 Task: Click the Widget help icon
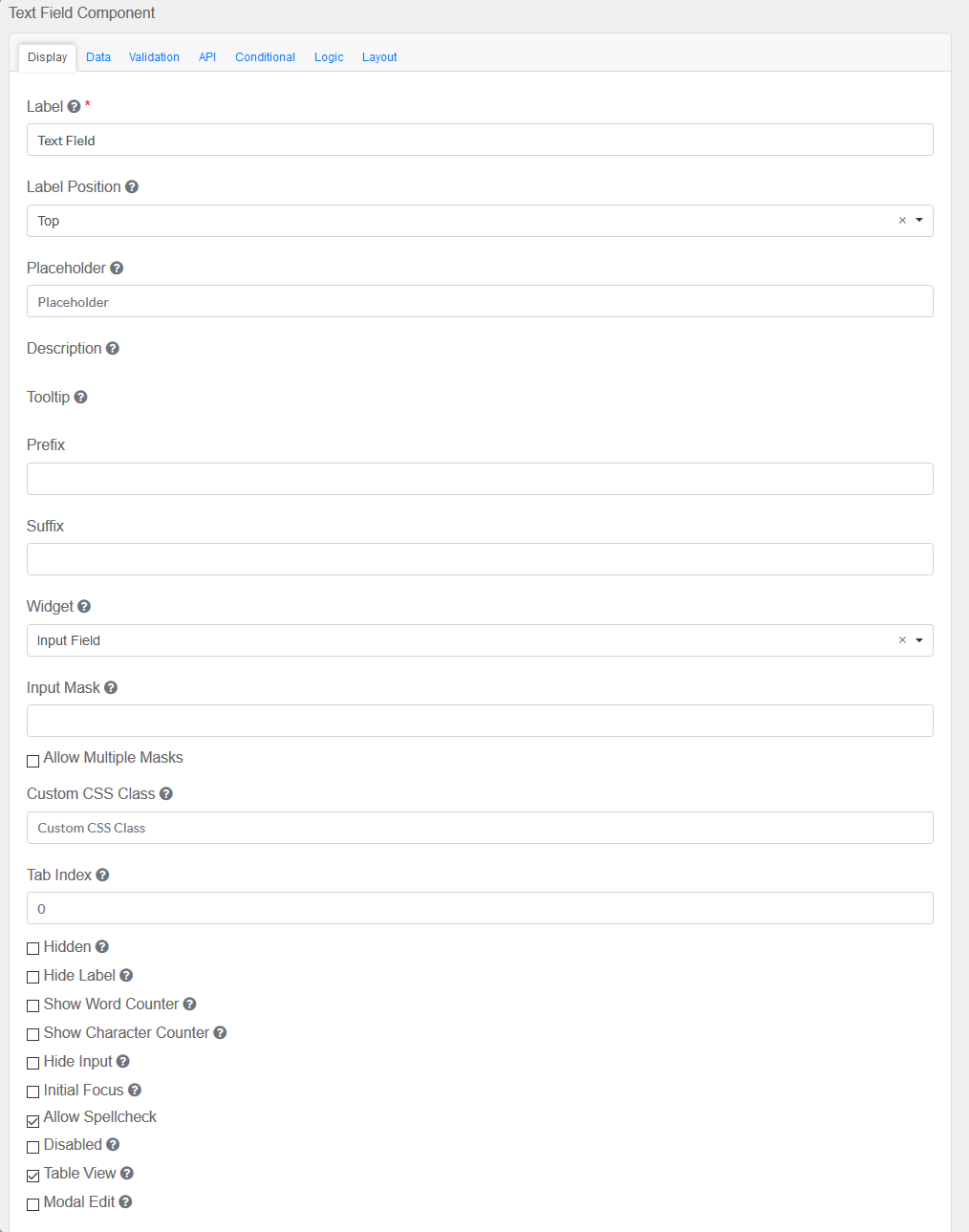tap(84, 607)
